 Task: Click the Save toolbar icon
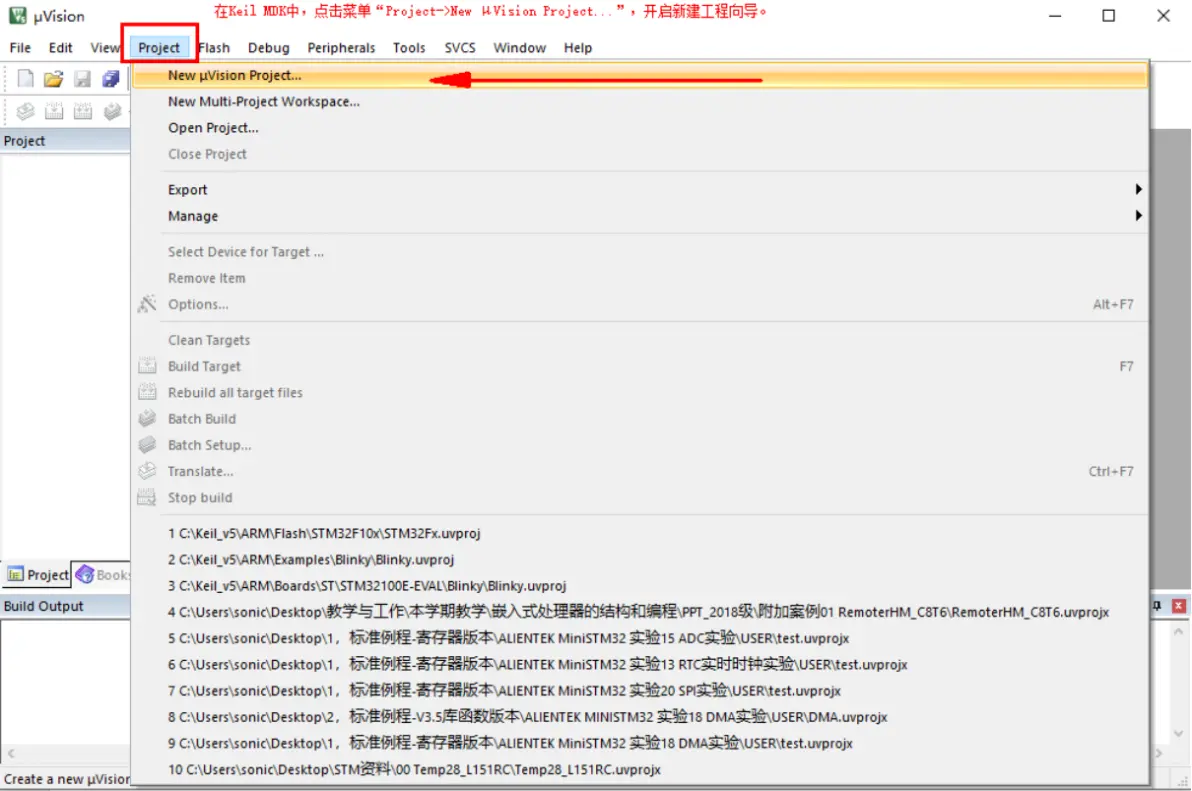82,78
